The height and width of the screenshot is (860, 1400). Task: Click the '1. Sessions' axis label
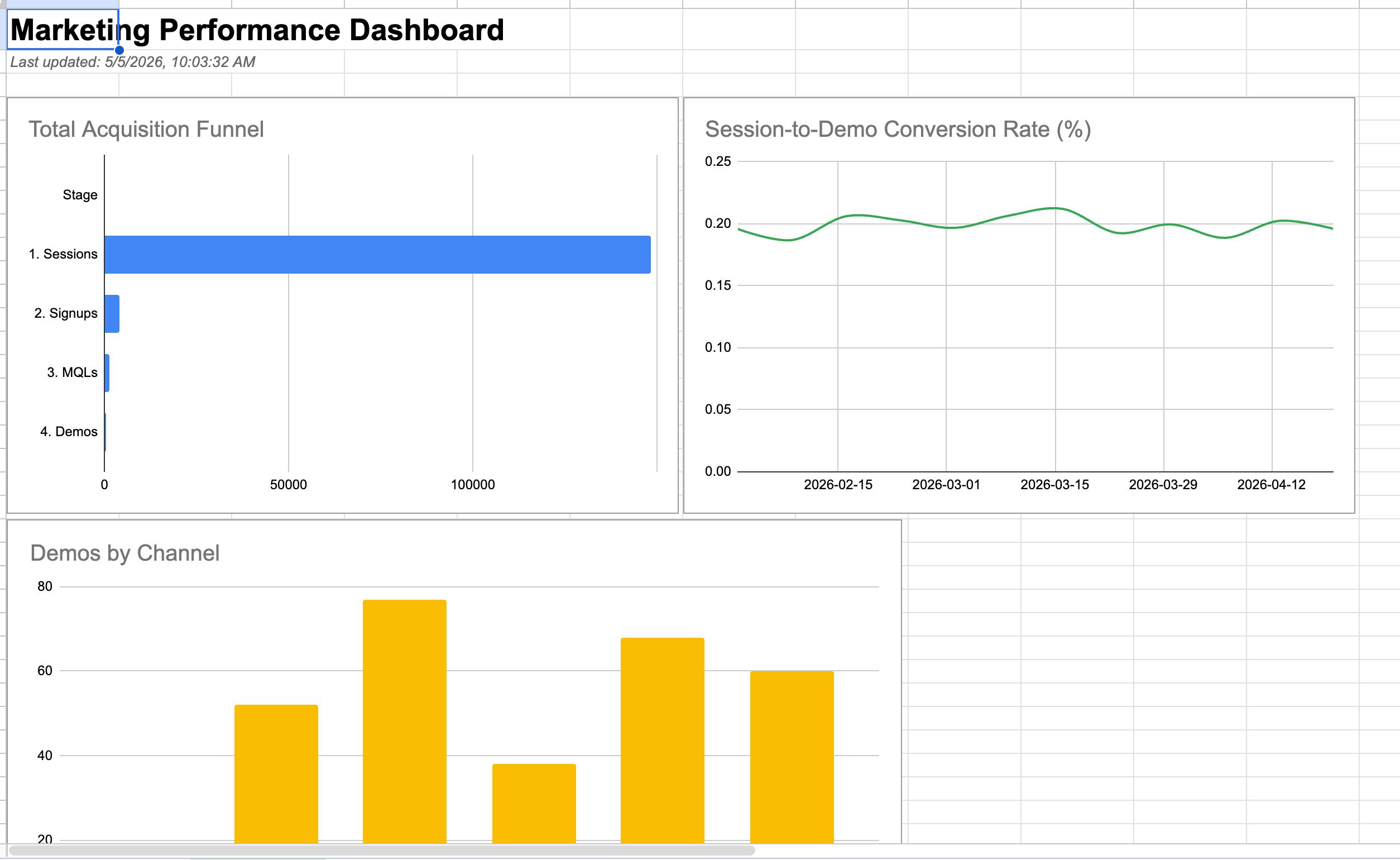pos(63,254)
